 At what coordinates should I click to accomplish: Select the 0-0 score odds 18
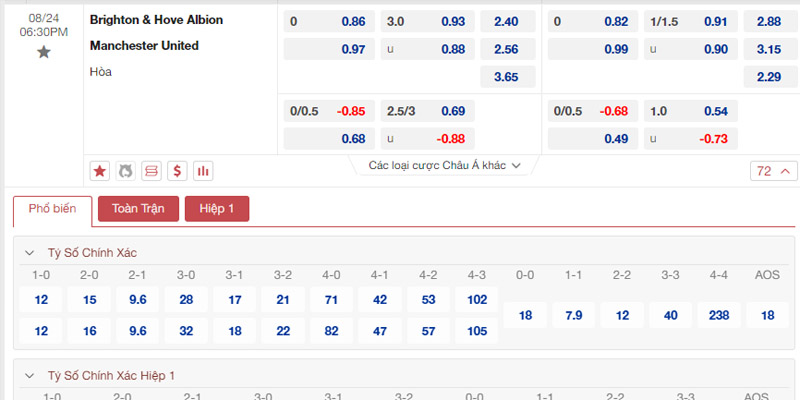point(525,315)
